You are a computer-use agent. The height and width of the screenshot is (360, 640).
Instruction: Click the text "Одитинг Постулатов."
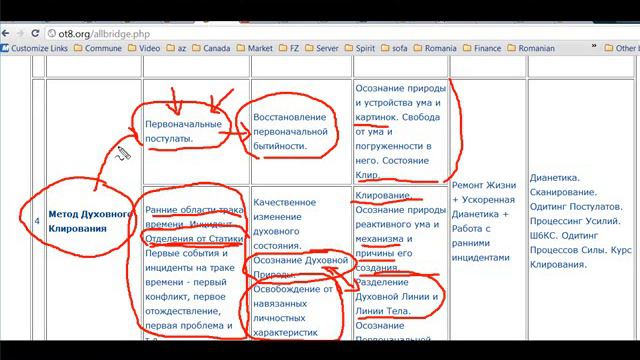pos(576,207)
